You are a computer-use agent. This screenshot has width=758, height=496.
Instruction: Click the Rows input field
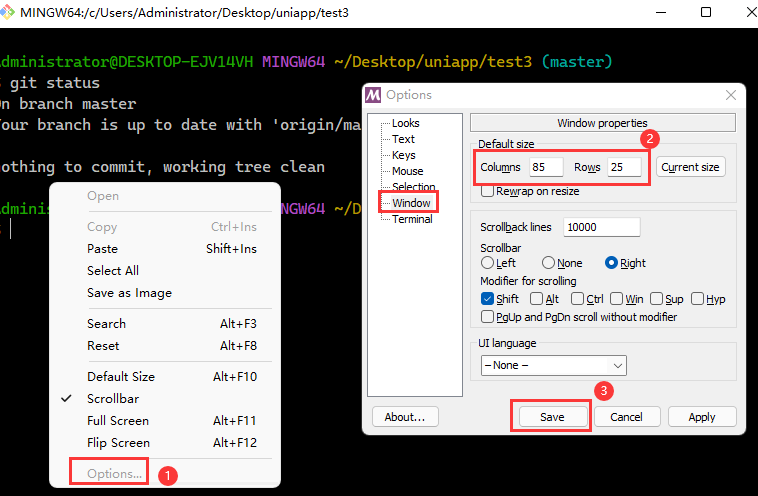pyautogui.click(x=624, y=167)
